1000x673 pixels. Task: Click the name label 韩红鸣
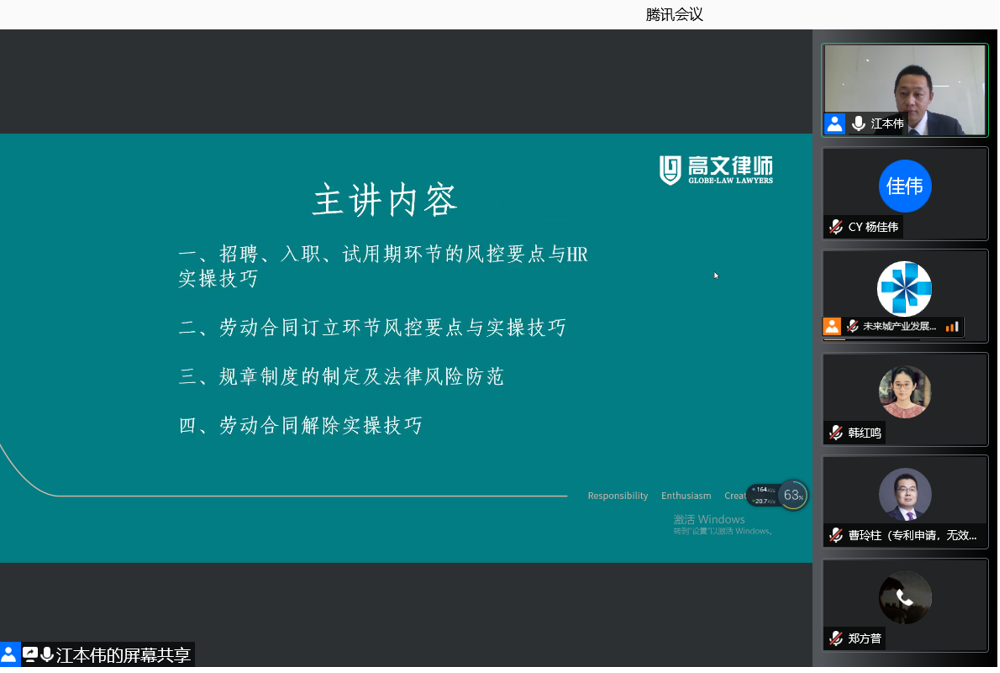(865, 433)
